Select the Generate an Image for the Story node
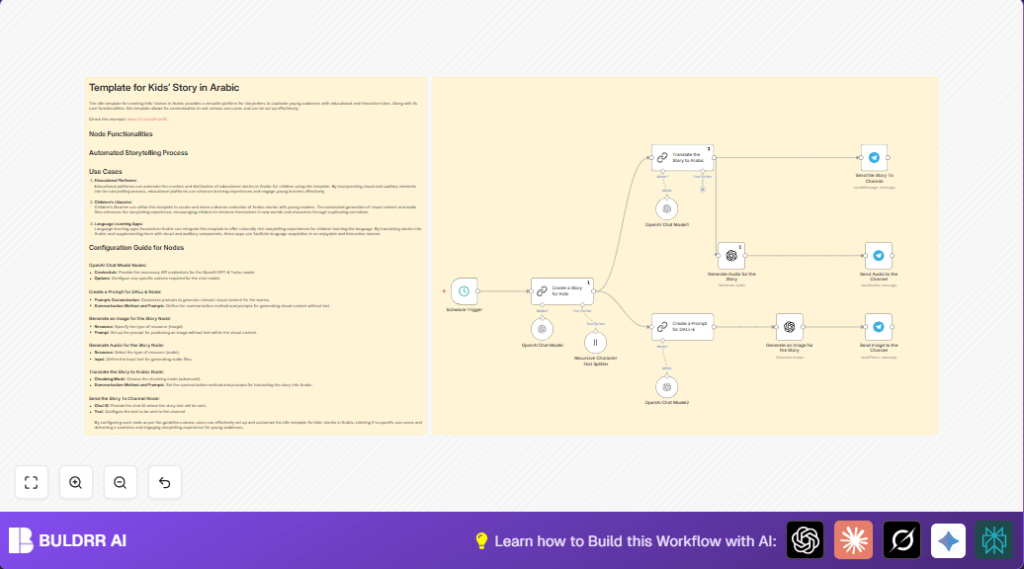The height and width of the screenshot is (569, 1024). pyautogui.click(x=790, y=327)
